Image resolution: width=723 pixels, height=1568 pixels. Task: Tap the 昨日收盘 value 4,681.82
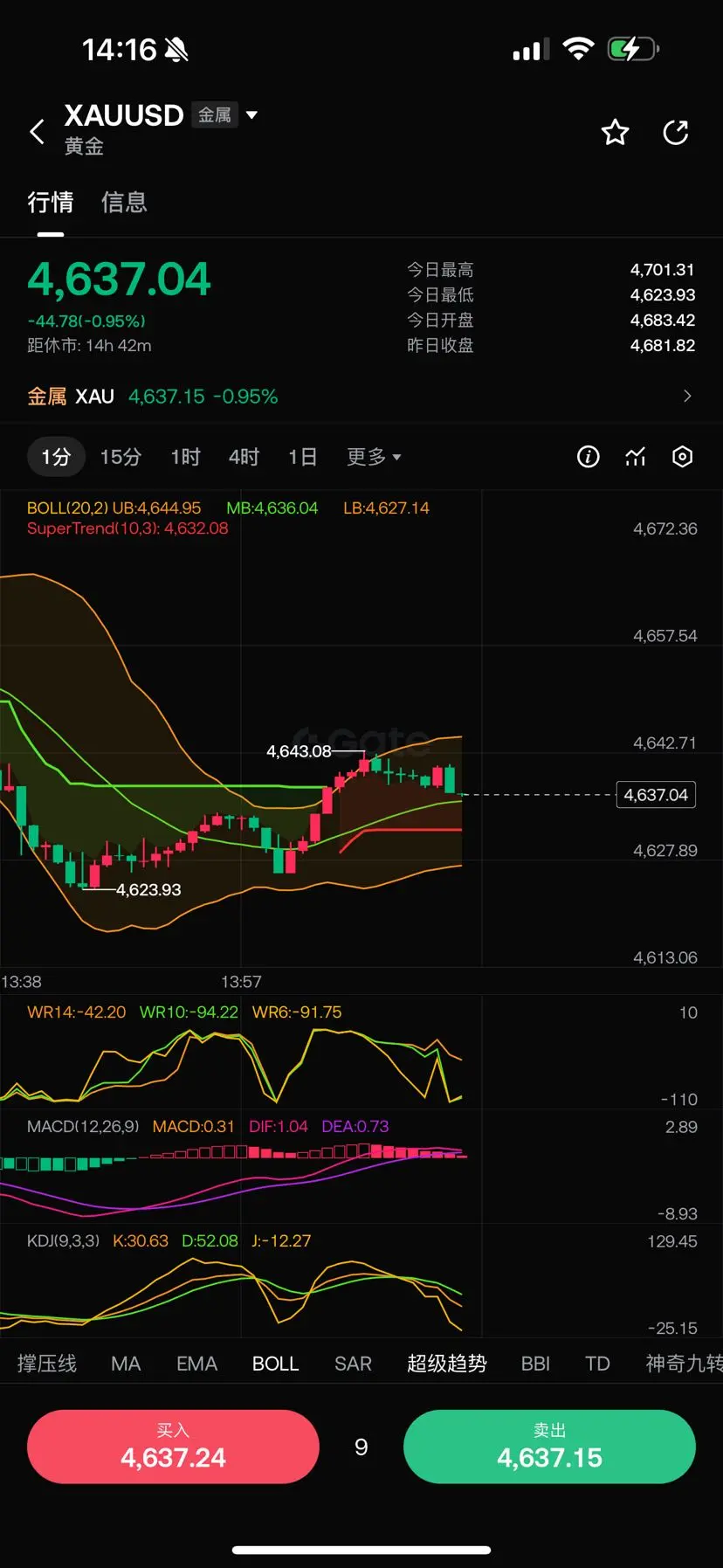pos(663,346)
